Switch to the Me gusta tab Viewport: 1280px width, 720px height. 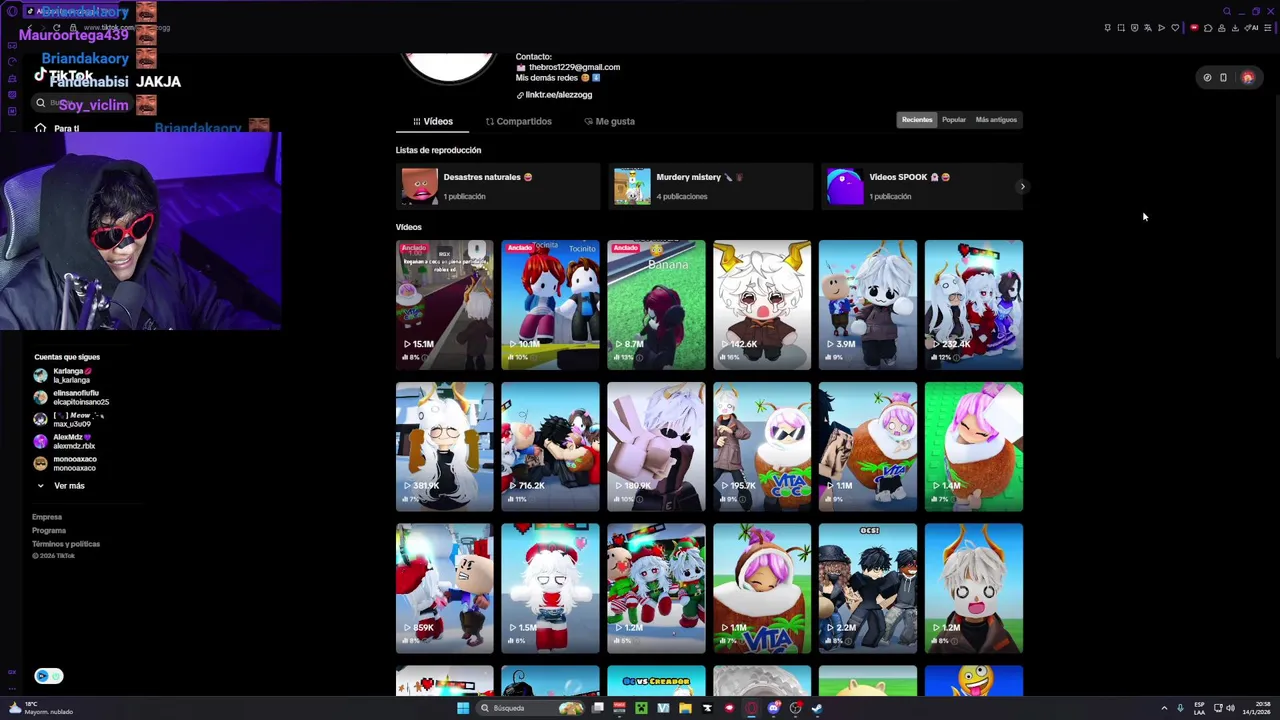(x=610, y=121)
